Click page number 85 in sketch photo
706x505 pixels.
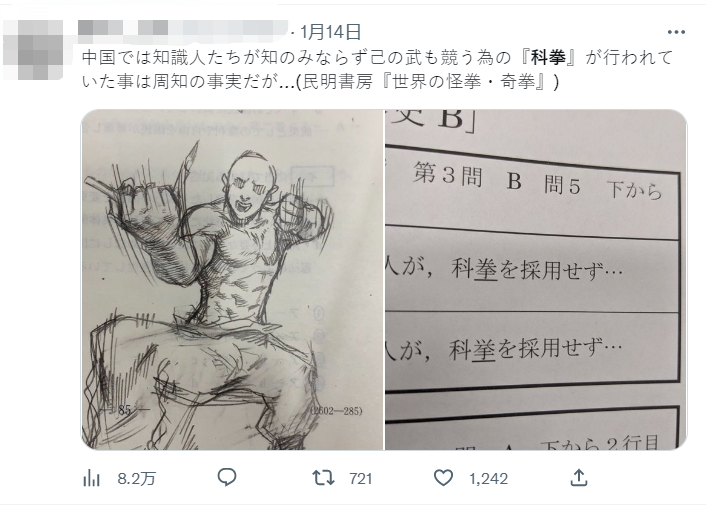125,410
